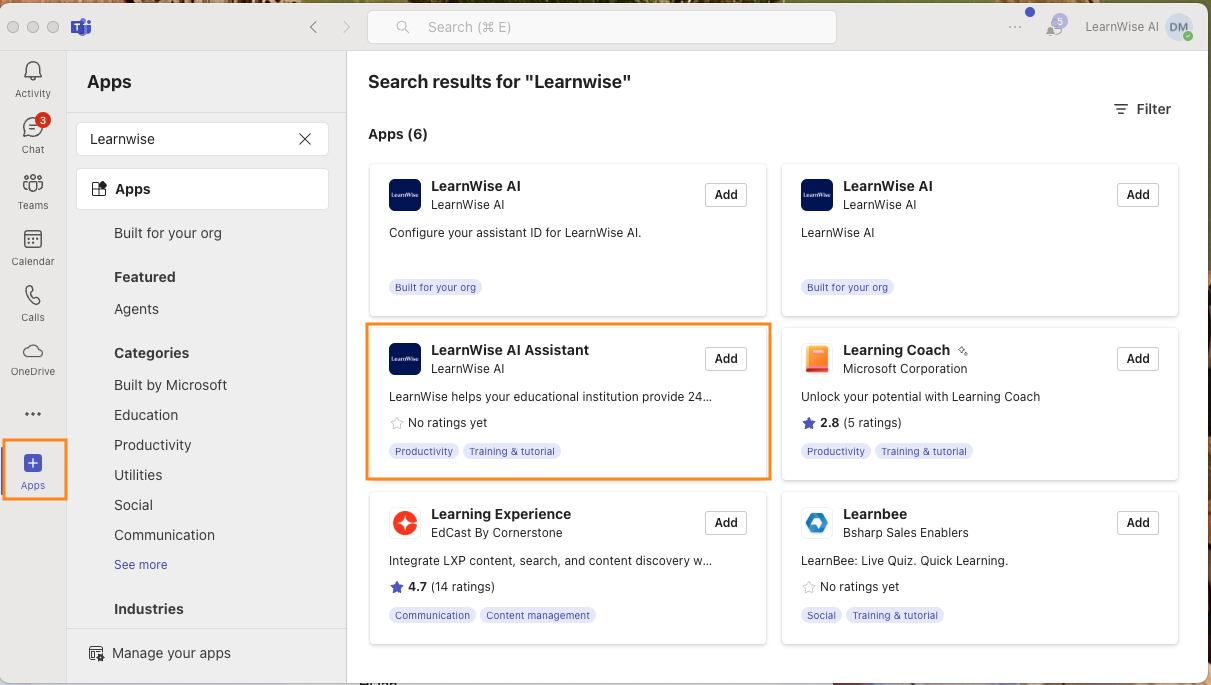Open the Activity bell icon
Image resolution: width=1211 pixels, height=685 pixels.
click(33, 72)
